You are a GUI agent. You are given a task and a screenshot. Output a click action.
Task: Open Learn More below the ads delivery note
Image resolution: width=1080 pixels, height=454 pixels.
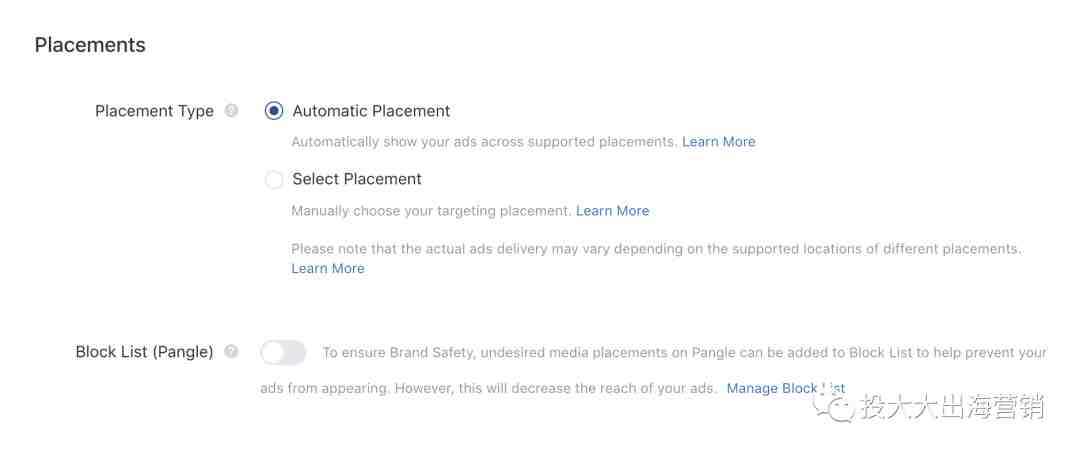point(328,269)
